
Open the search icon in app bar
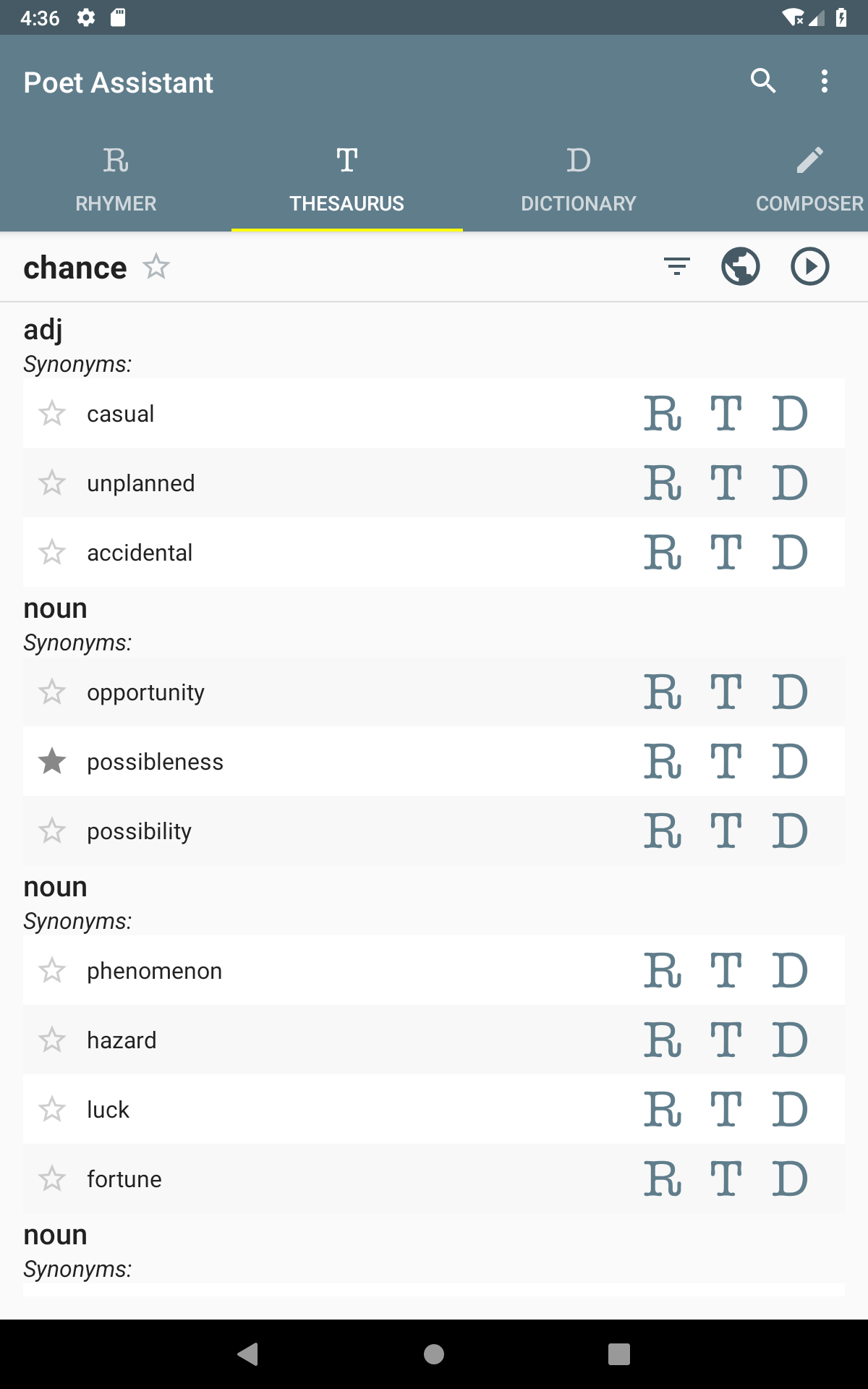click(763, 81)
